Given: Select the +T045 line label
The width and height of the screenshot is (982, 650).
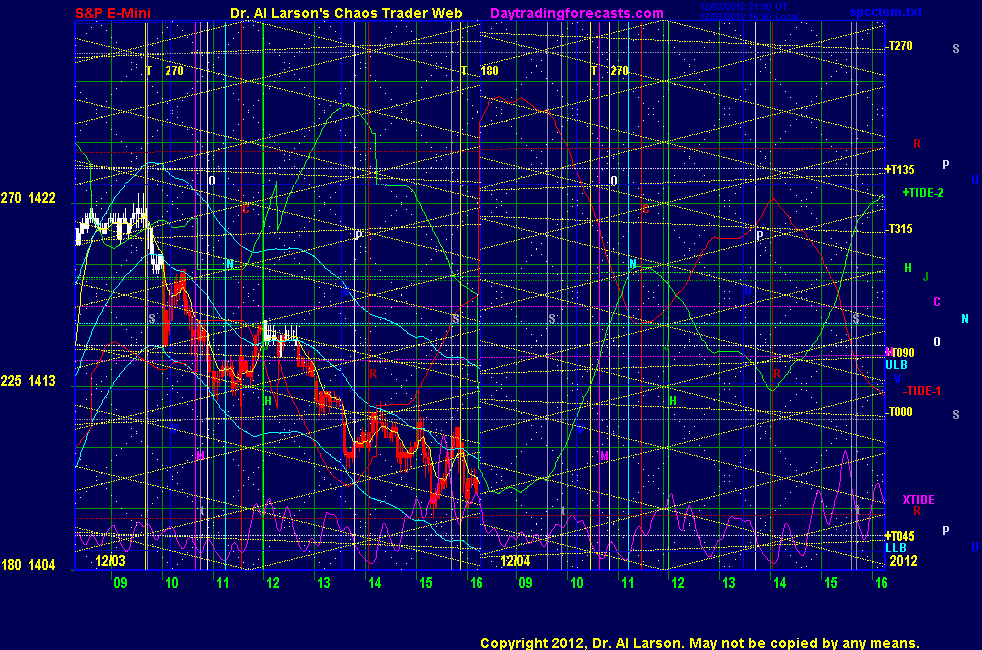Looking at the screenshot, I should click(x=900, y=536).
